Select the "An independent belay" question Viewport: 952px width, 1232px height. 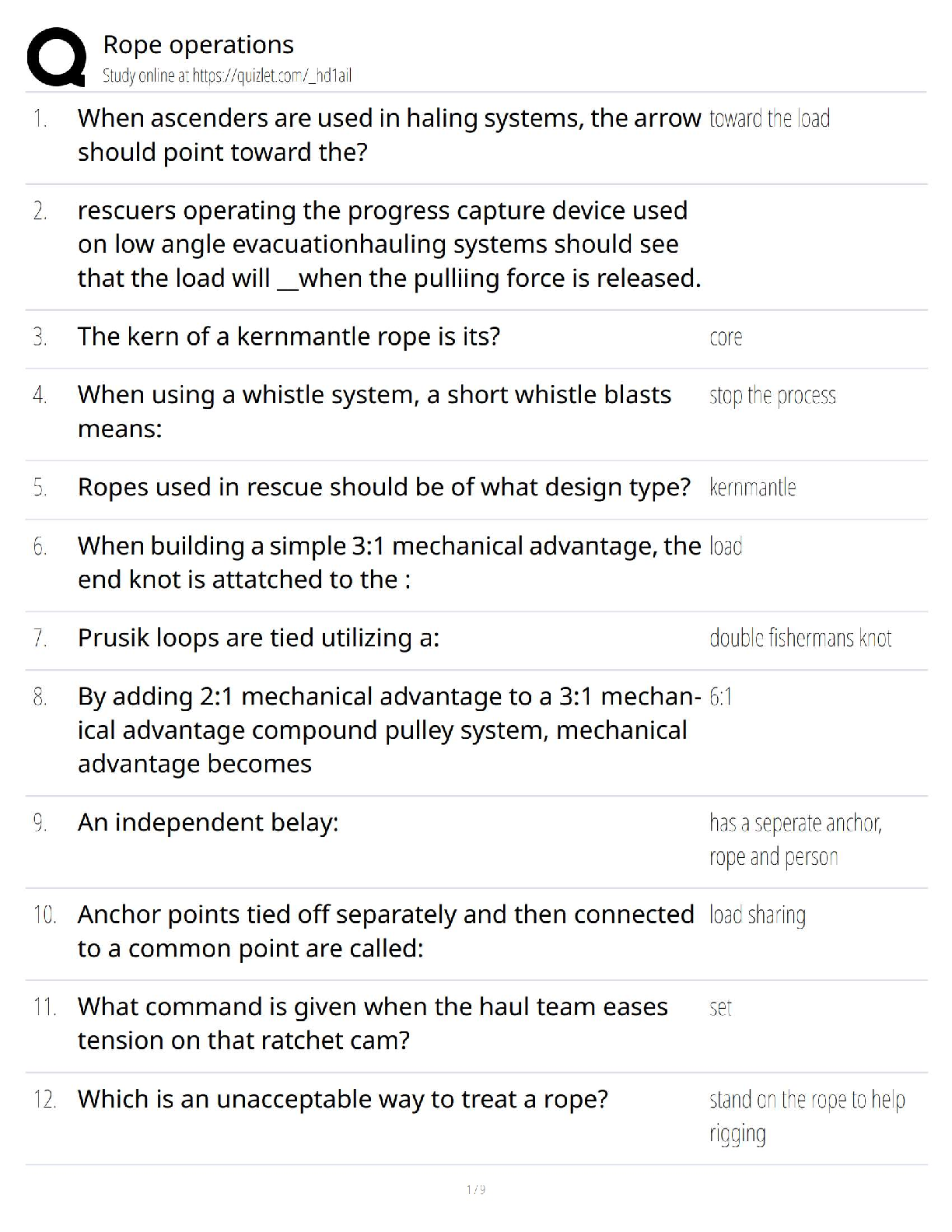[x=208, y=822]
